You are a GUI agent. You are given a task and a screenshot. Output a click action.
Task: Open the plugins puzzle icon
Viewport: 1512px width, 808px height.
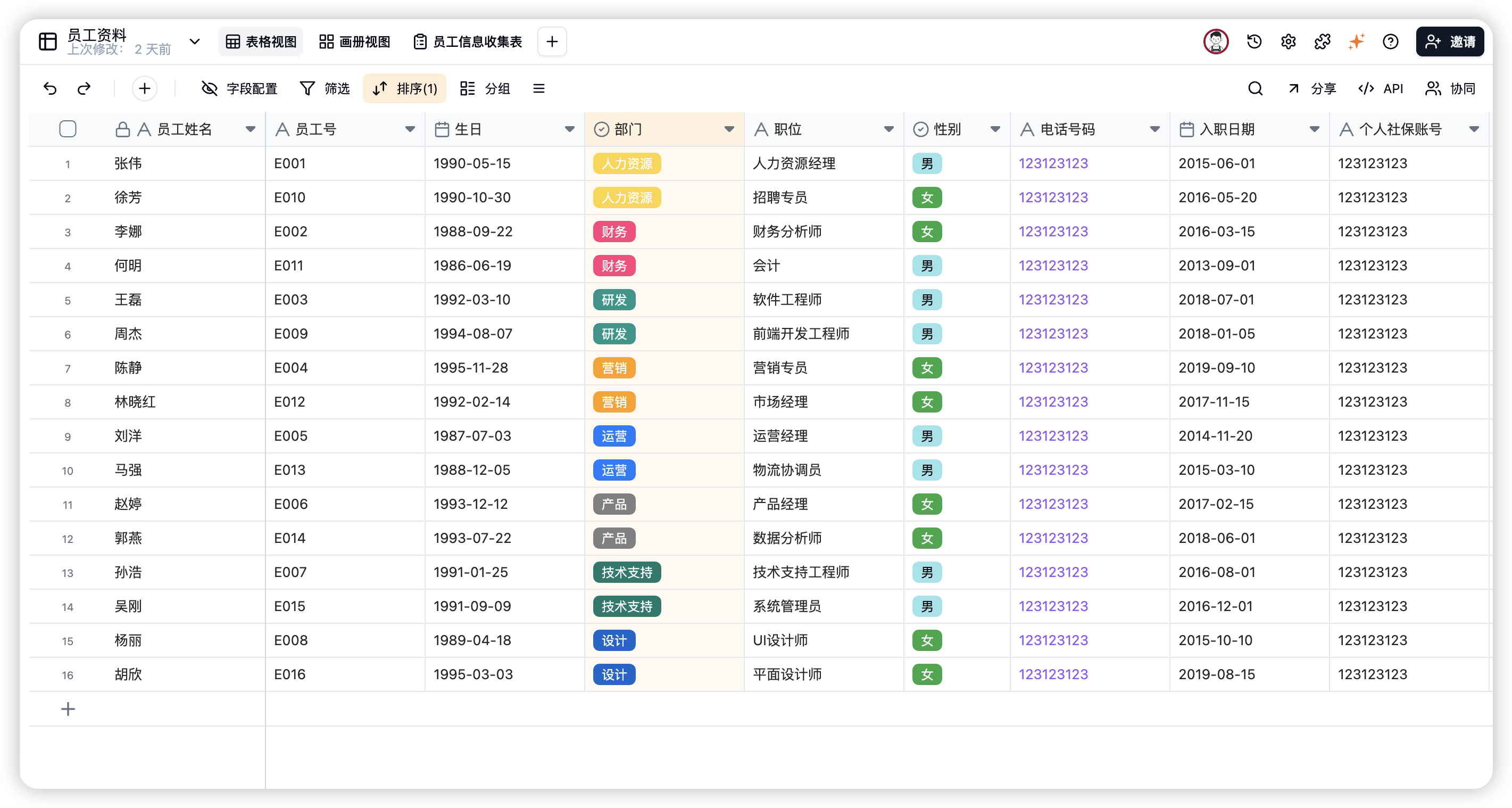point(1323,42)
